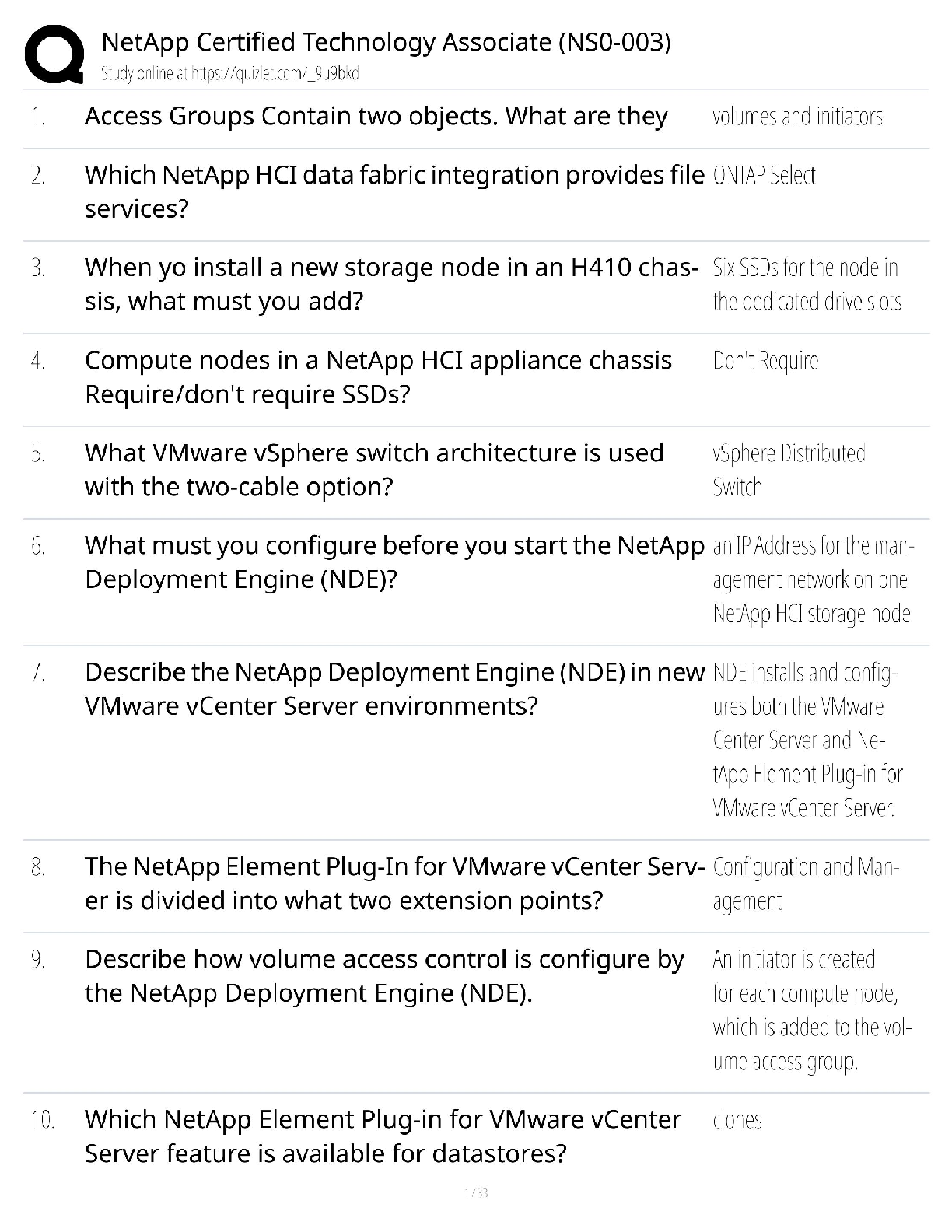
Task: Select the two-cable option switch question
Action: 373,470
